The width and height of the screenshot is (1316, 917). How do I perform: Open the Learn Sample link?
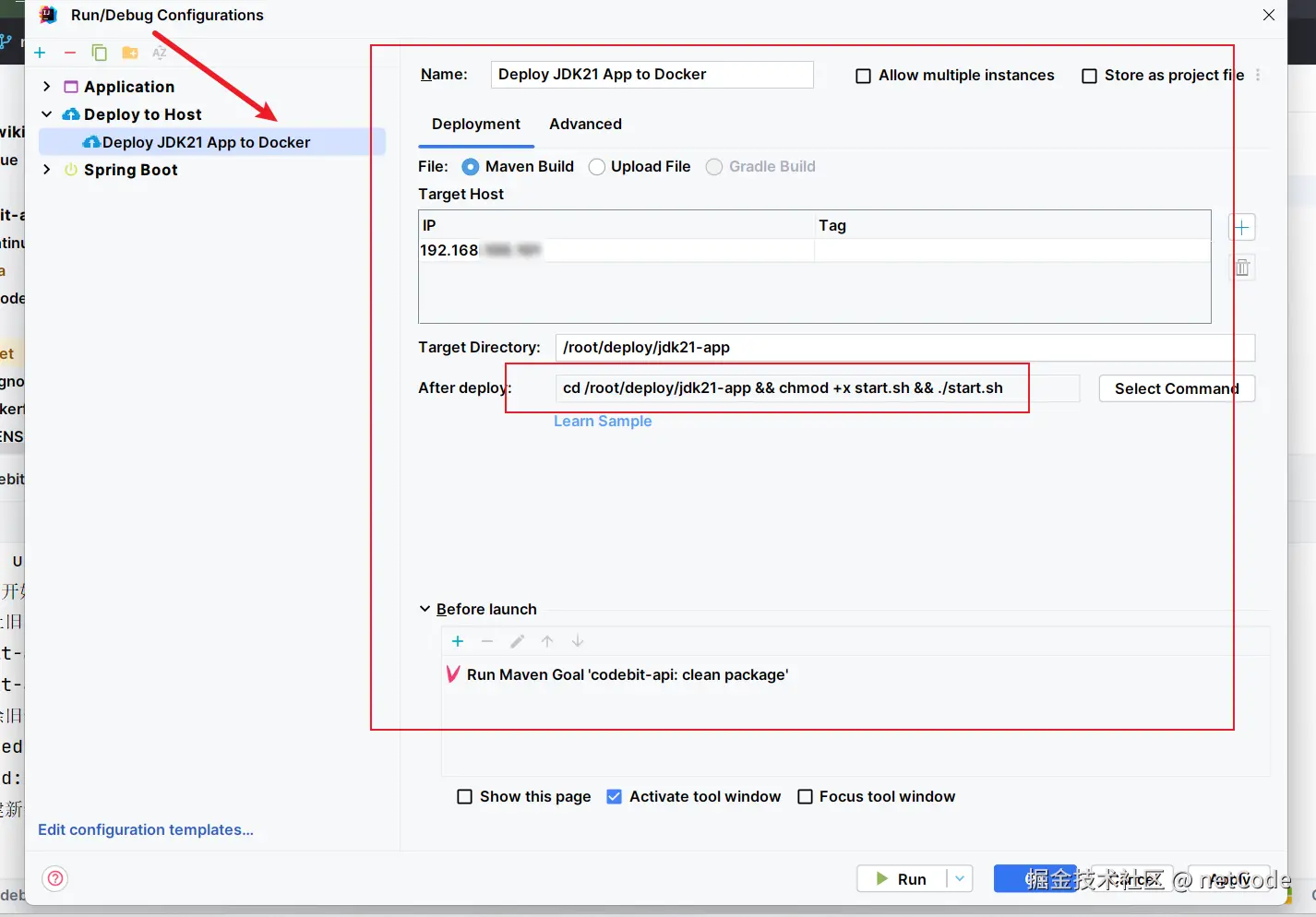pyautogui.click(x=603, y=421)
